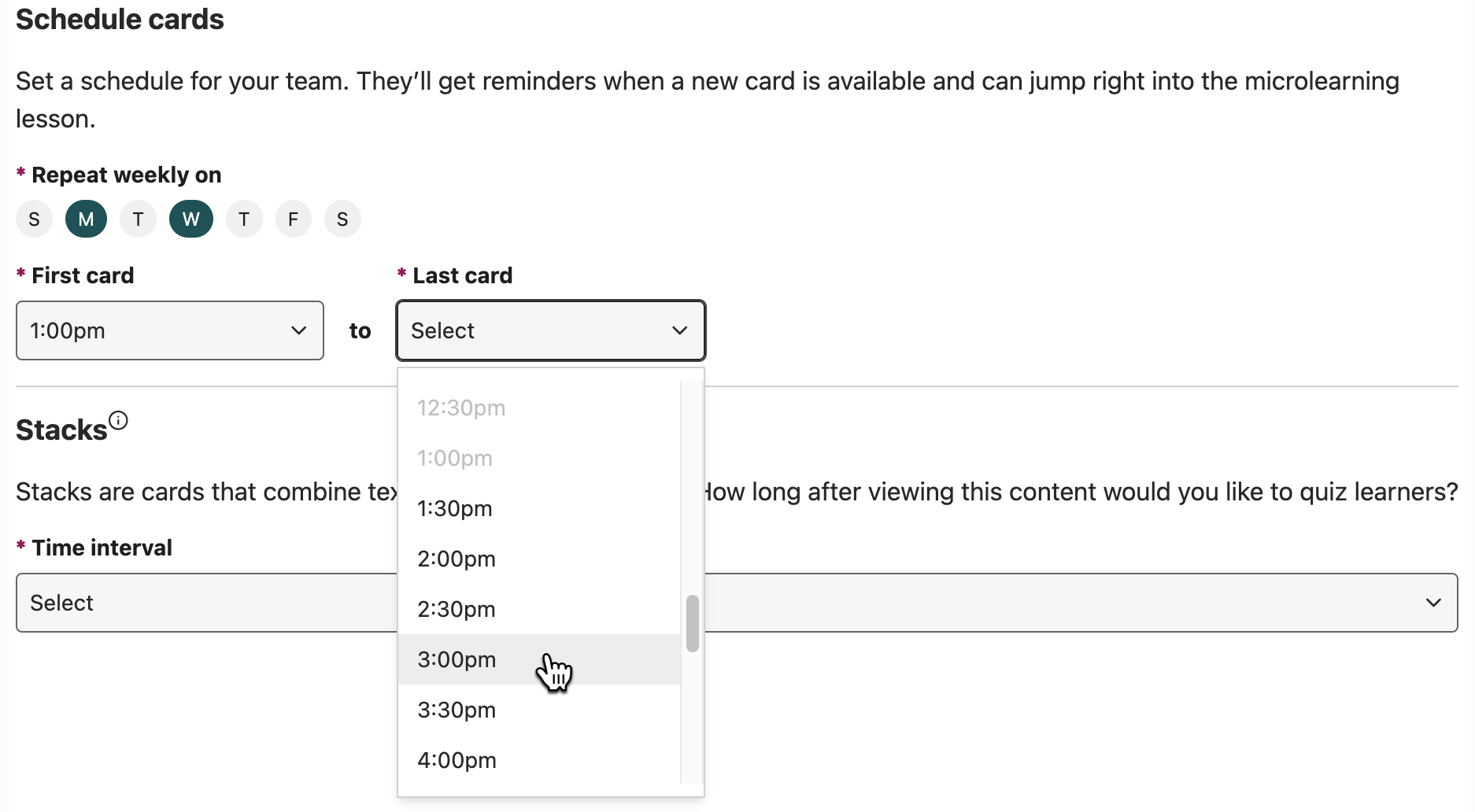This screenshot has height=812, width=1475.
Task: Open the First card time dropdown
Action: pyautogui.click(x=170, y=330)
